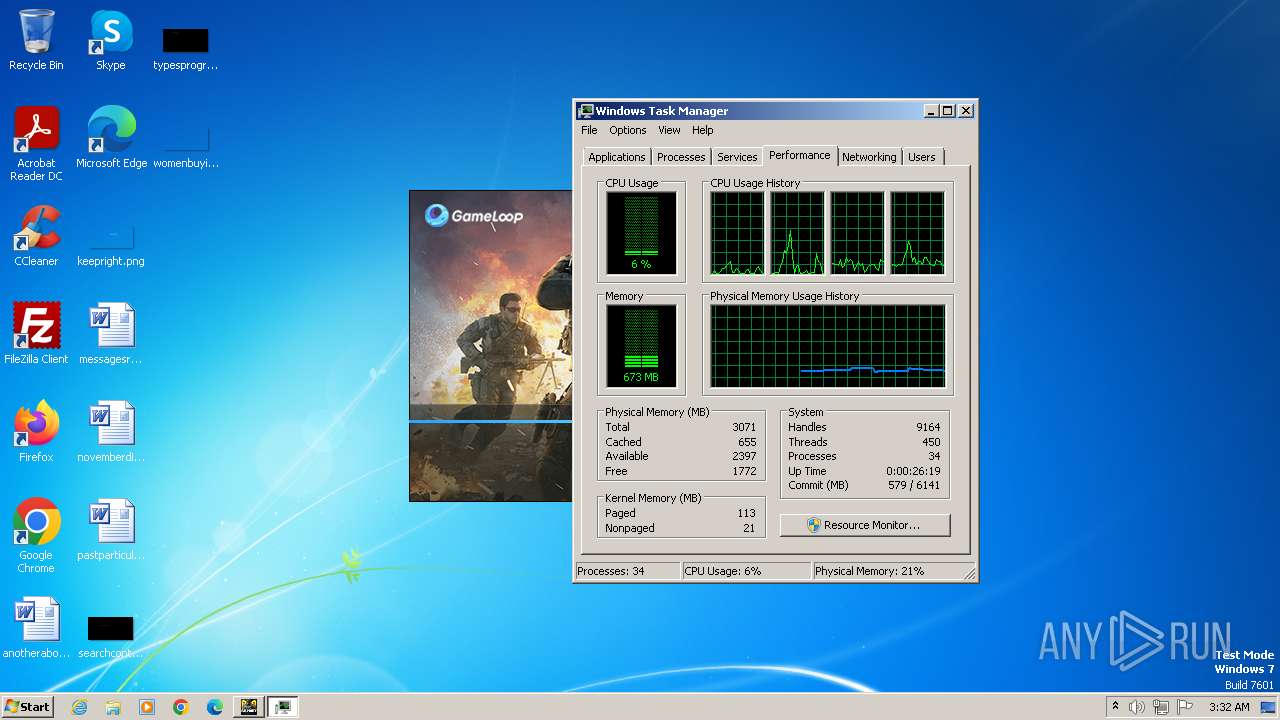Click the Threads value 450

pos(931,442)
